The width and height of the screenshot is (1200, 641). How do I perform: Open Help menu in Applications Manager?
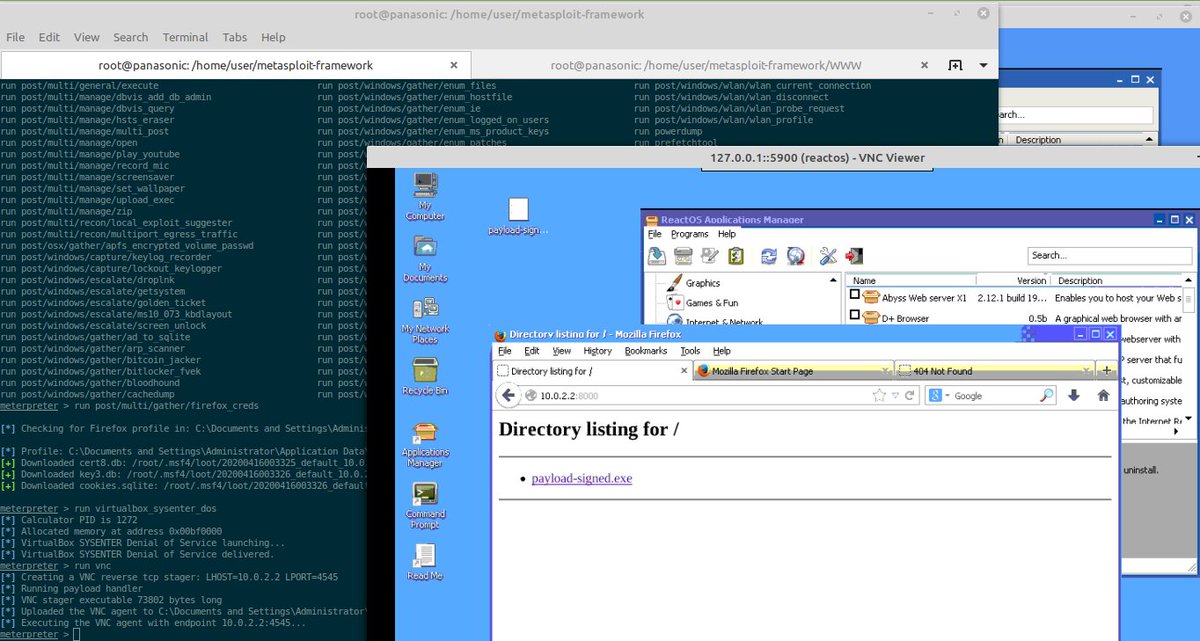coord(727,234)
